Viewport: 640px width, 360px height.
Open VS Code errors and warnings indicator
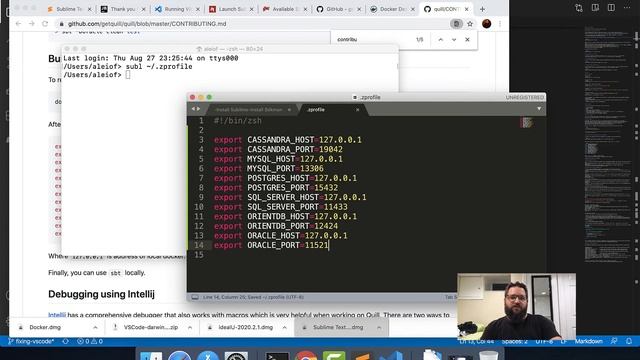click(x=90, y=341)
